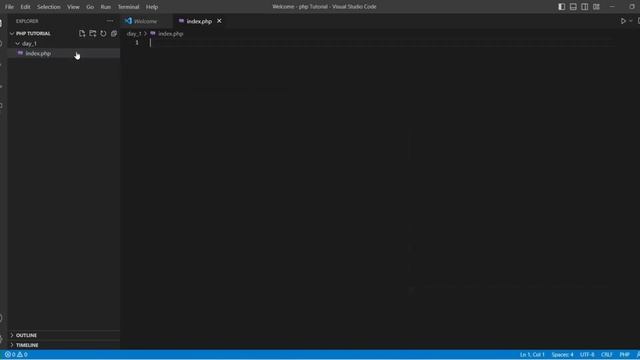
Task: Expand the TIMELINE section
Action: (12, 345)
